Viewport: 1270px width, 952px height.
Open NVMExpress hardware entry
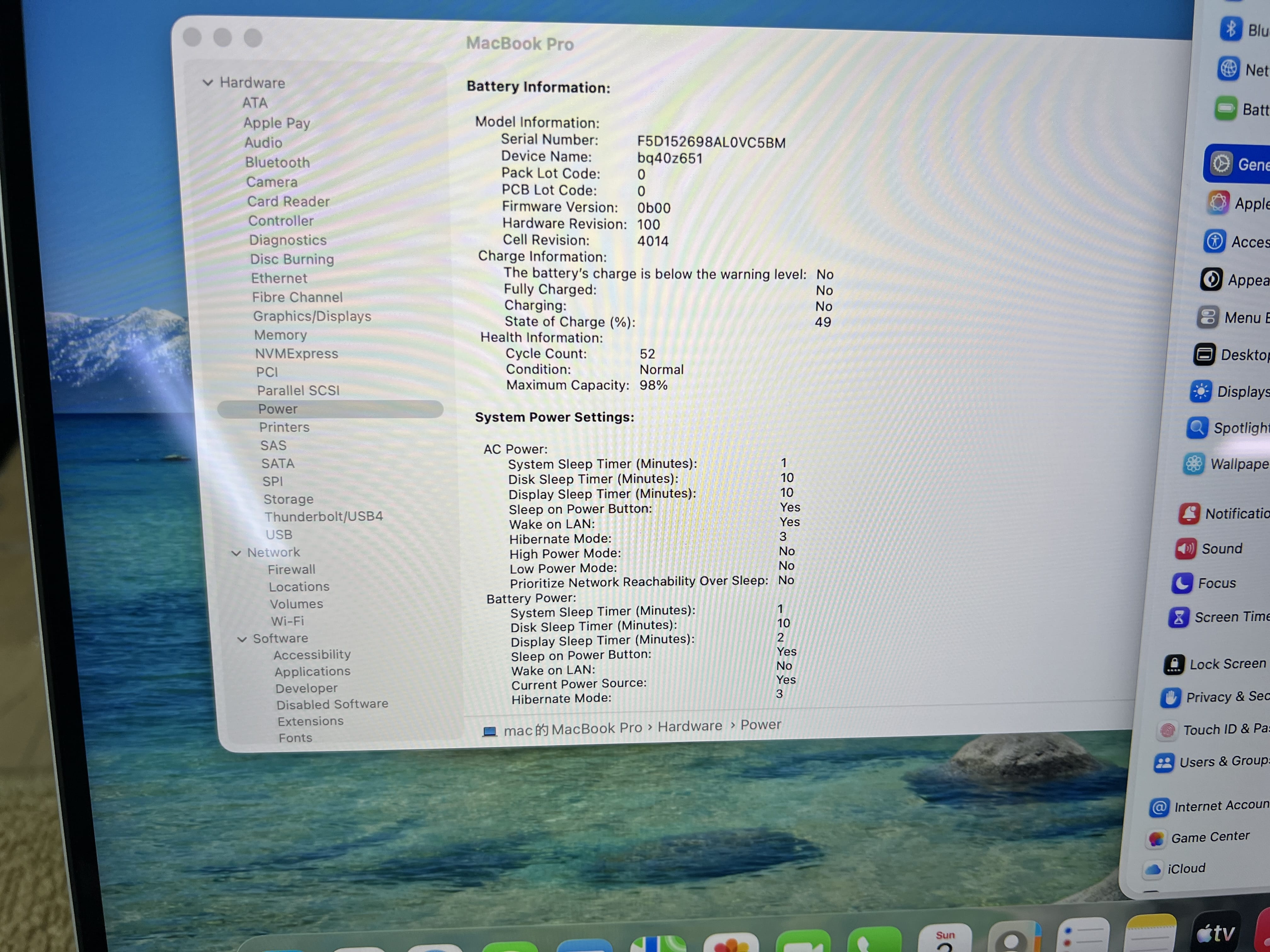tap(296, 354)
